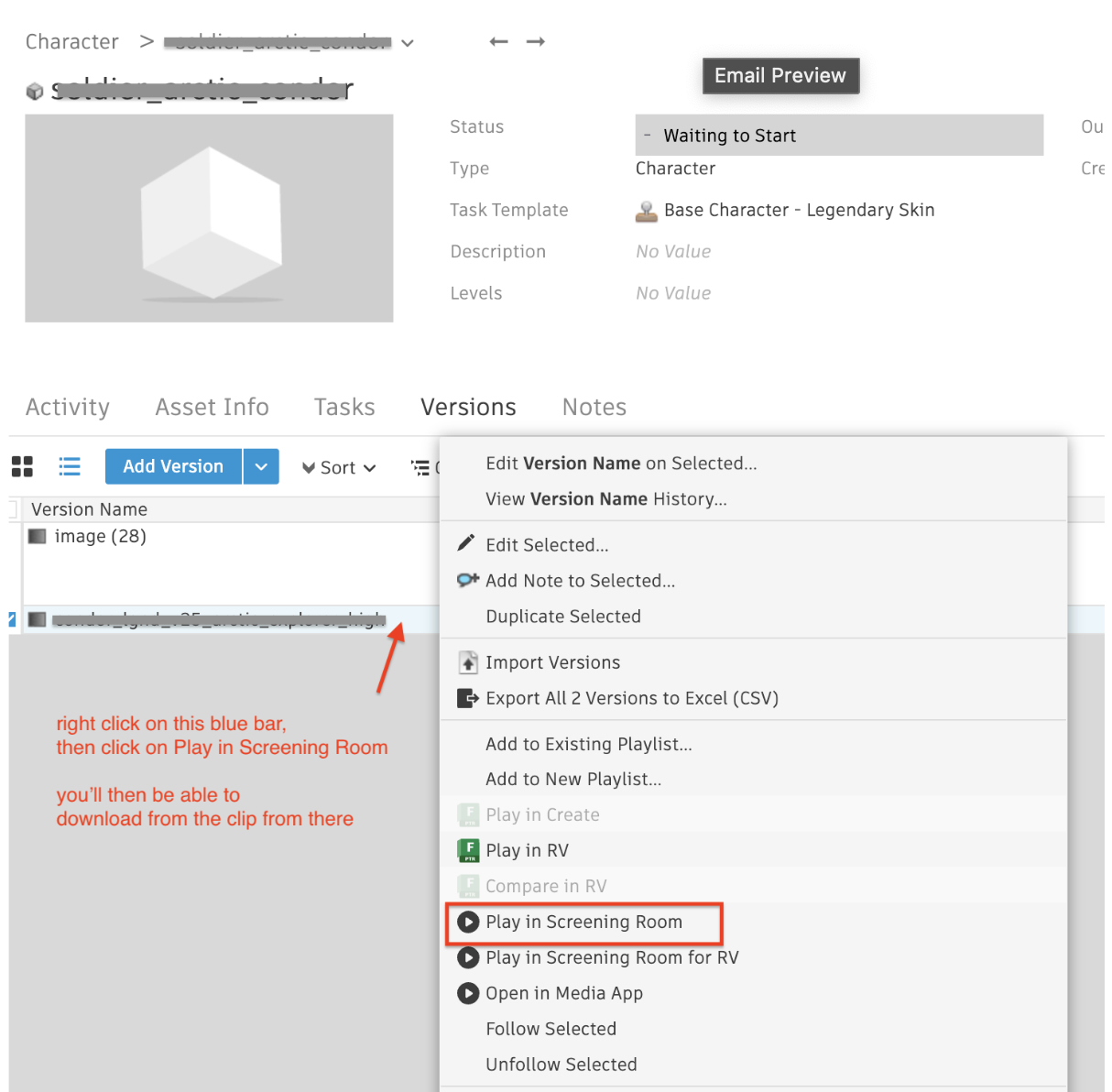Switch to list view icon
The height and width of the screenshot is (1092, 1112).
pyautogui.click(x=70, y=466)
